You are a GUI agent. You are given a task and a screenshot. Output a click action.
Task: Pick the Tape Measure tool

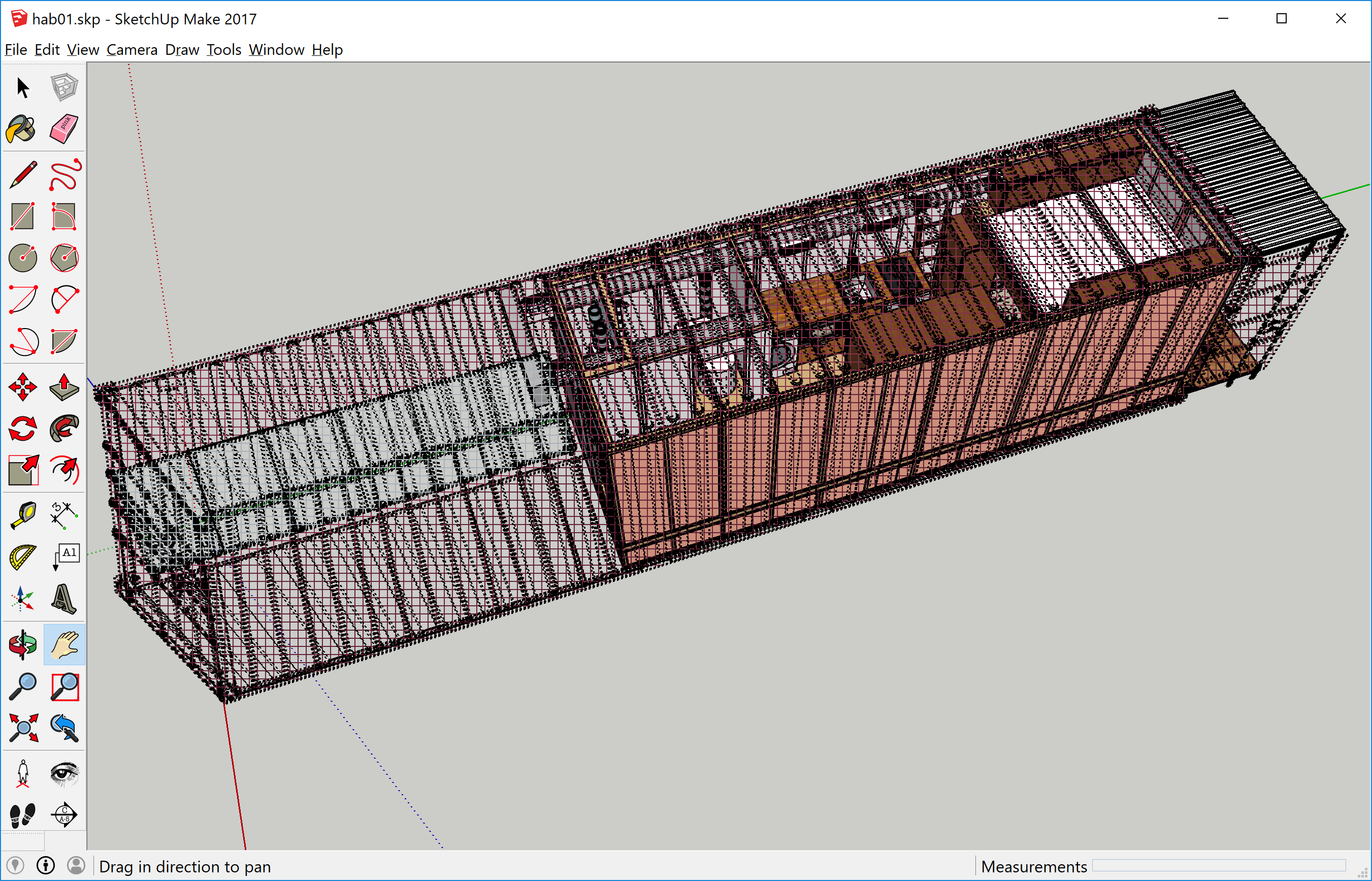click(23, 516)
